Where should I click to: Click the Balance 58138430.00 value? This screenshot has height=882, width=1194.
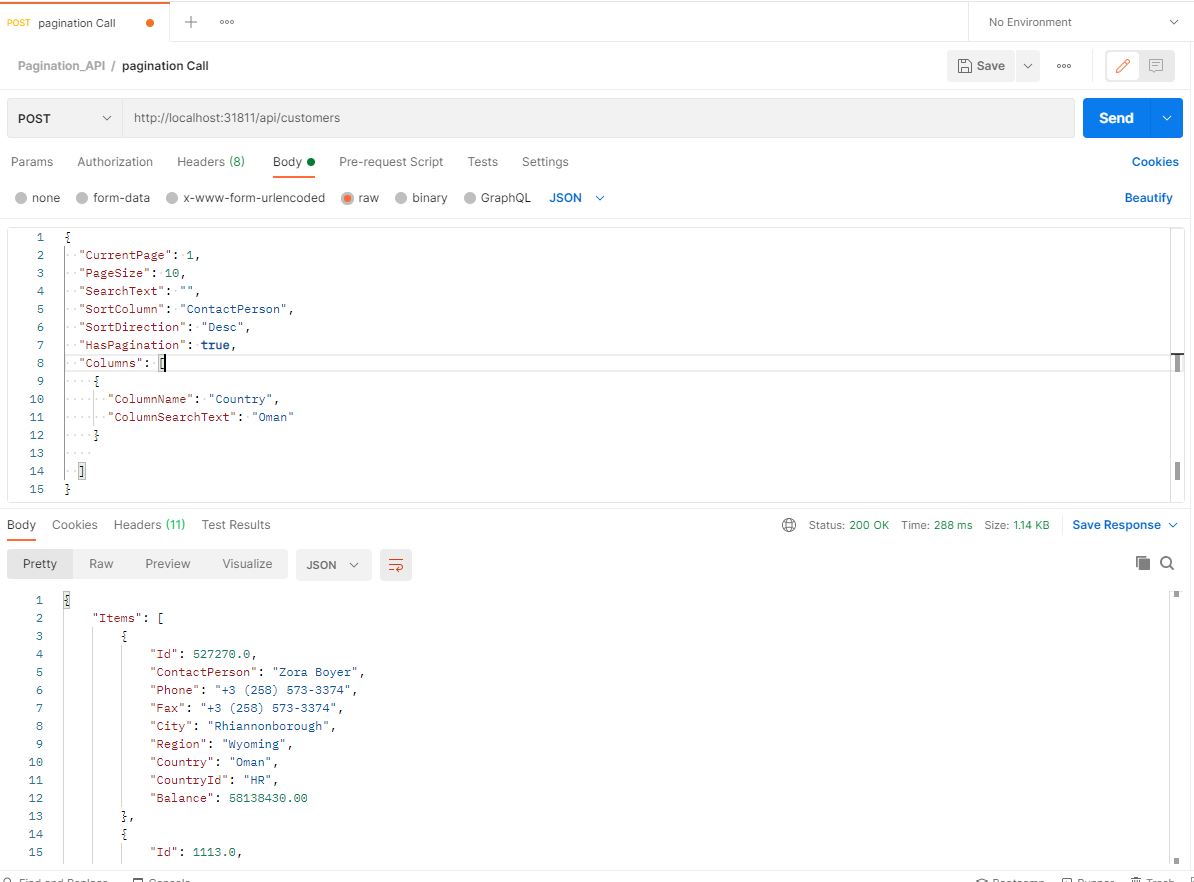(x=268, y=798)
